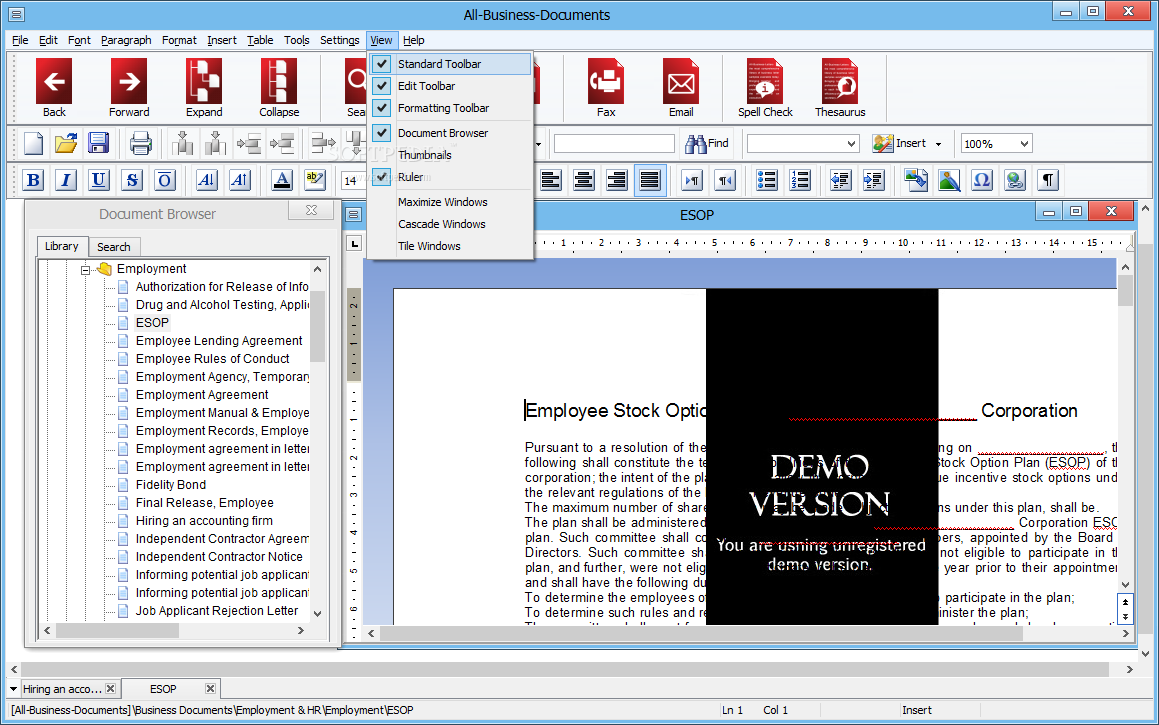
Task: Open a document with folder icon
Action: [x=66, y=143]
